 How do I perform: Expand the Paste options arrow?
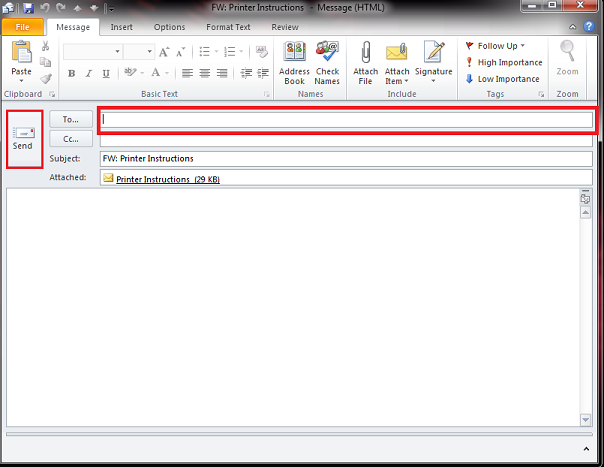click(x=21, y=81)
